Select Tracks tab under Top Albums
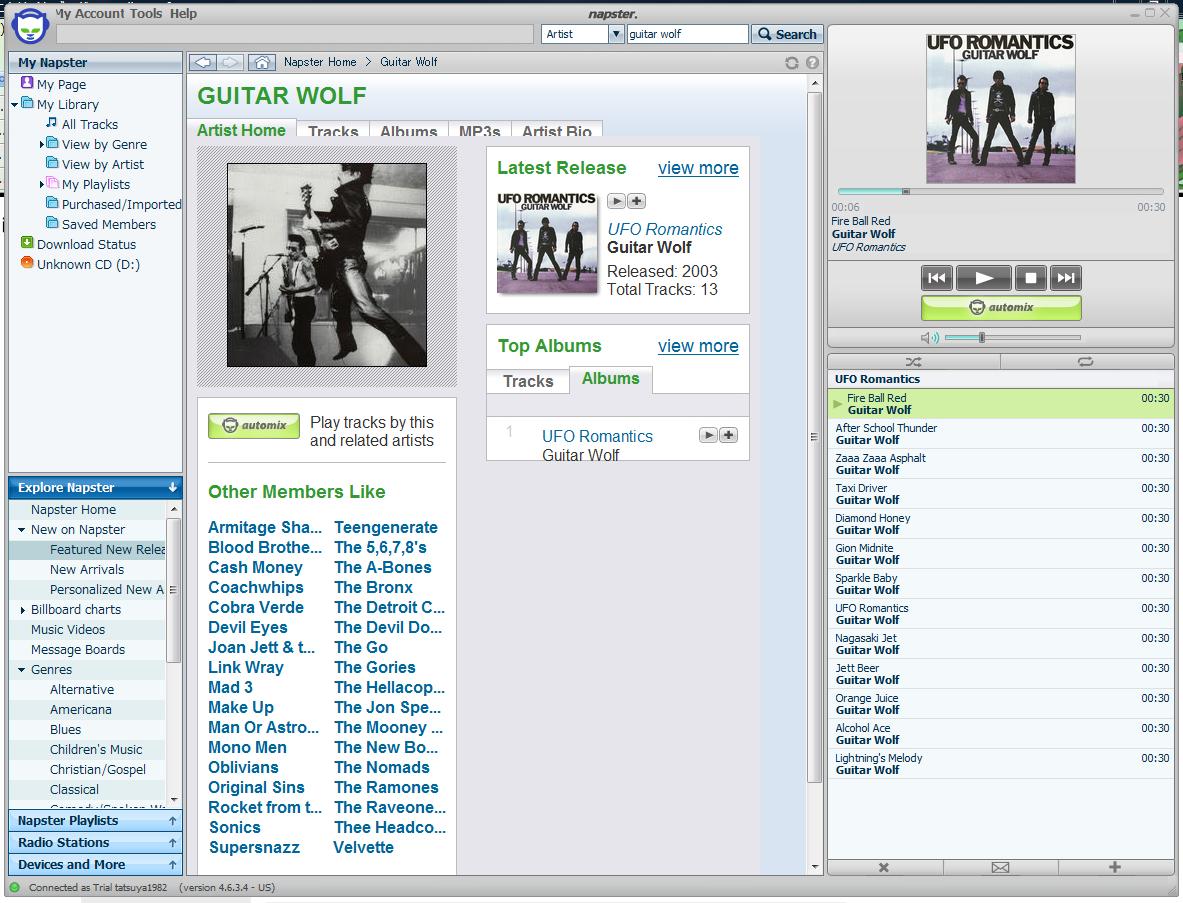This screenshot has height=903, width=1183. (528, 381)
